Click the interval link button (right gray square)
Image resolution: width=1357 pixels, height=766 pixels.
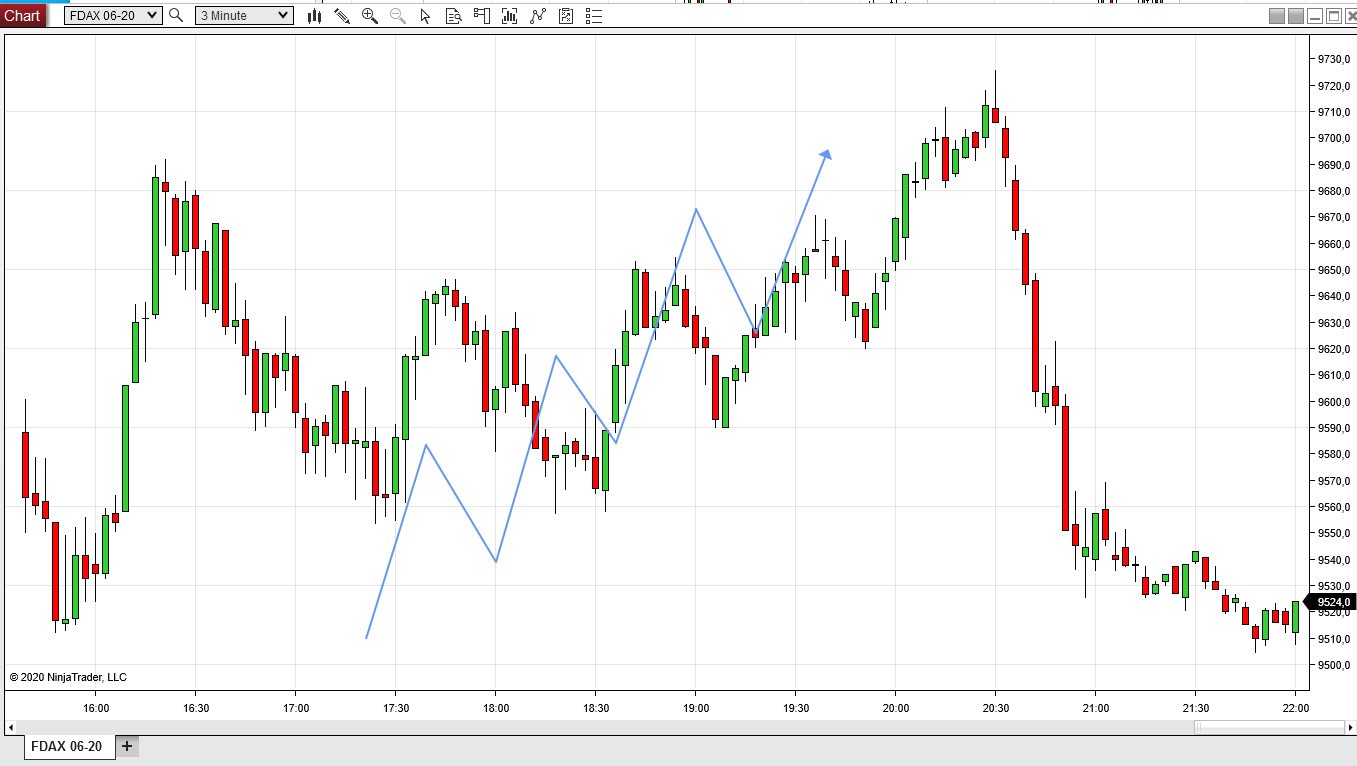tap(1296, 16)
